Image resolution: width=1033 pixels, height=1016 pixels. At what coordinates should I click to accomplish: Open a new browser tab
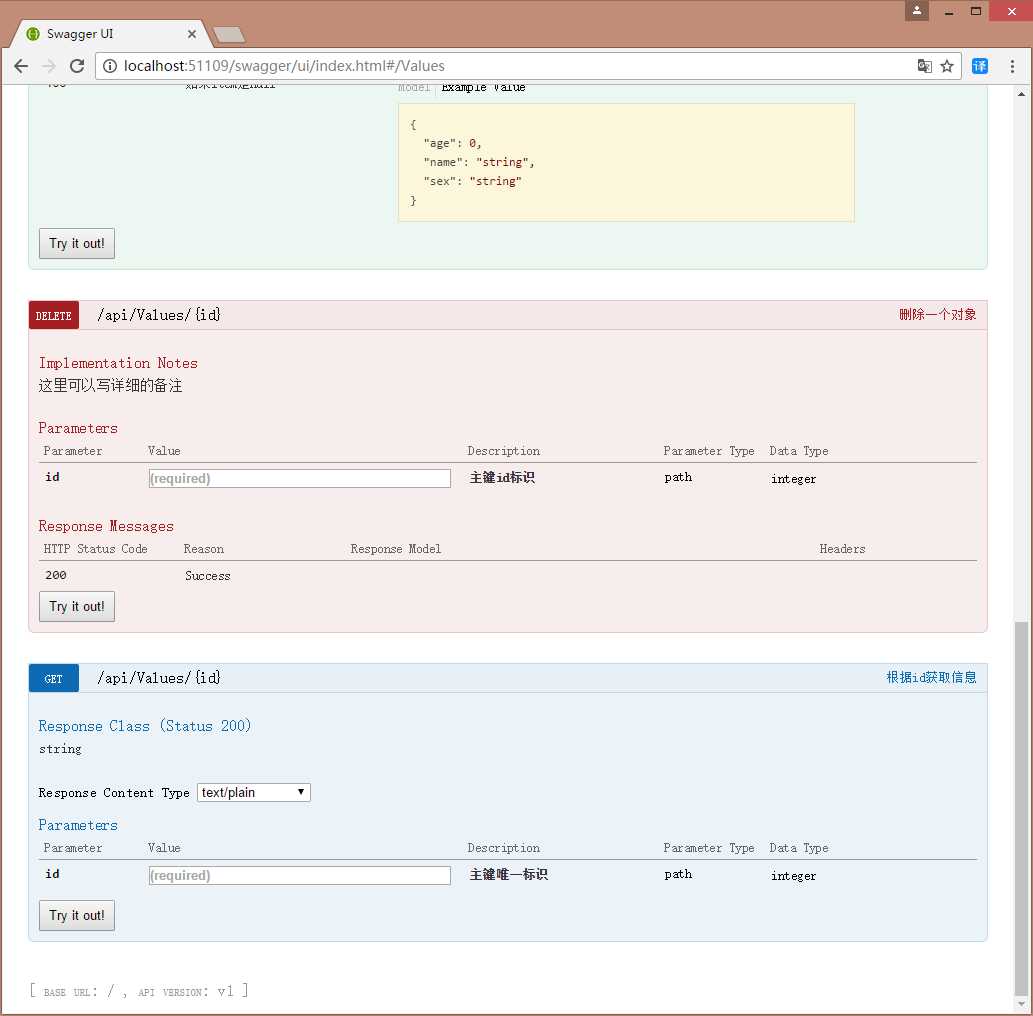coord(229,34)
